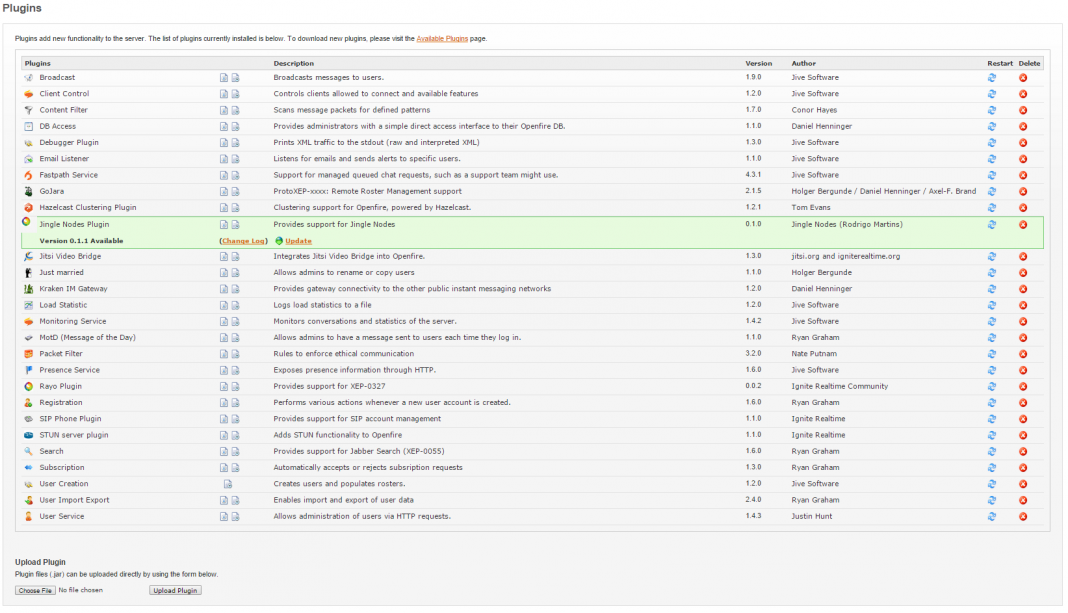Click the Update link for Jingle Nodes

pos(298,241)
